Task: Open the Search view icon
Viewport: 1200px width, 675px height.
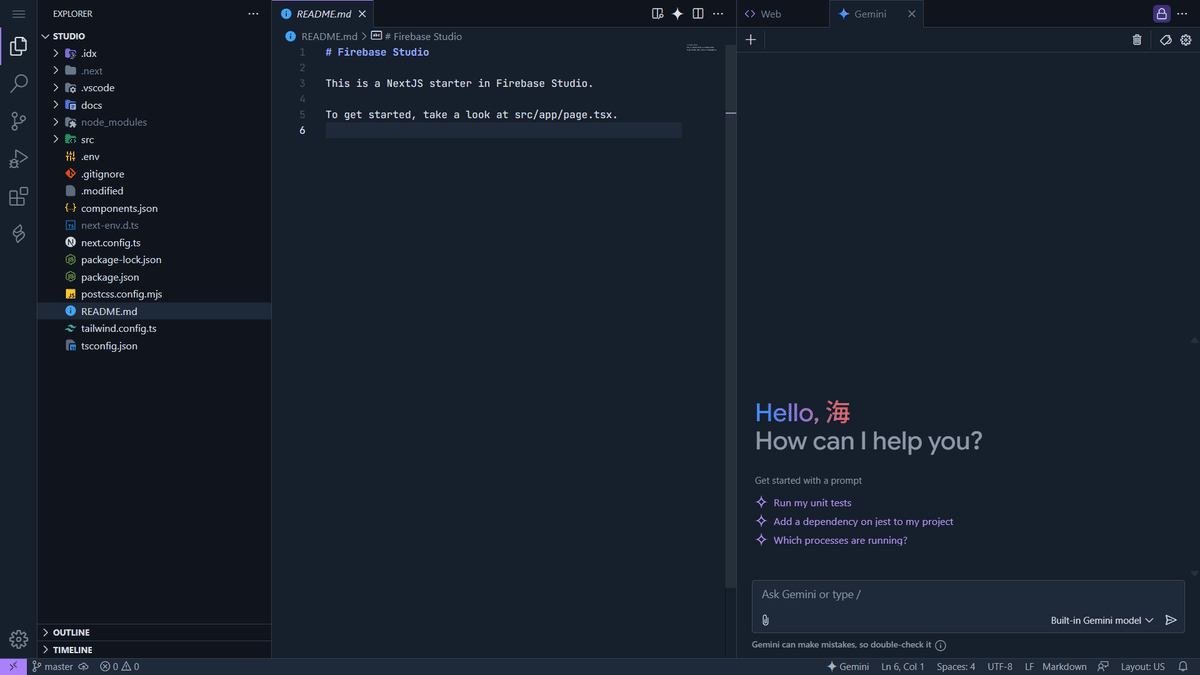Action: (18, 84)
